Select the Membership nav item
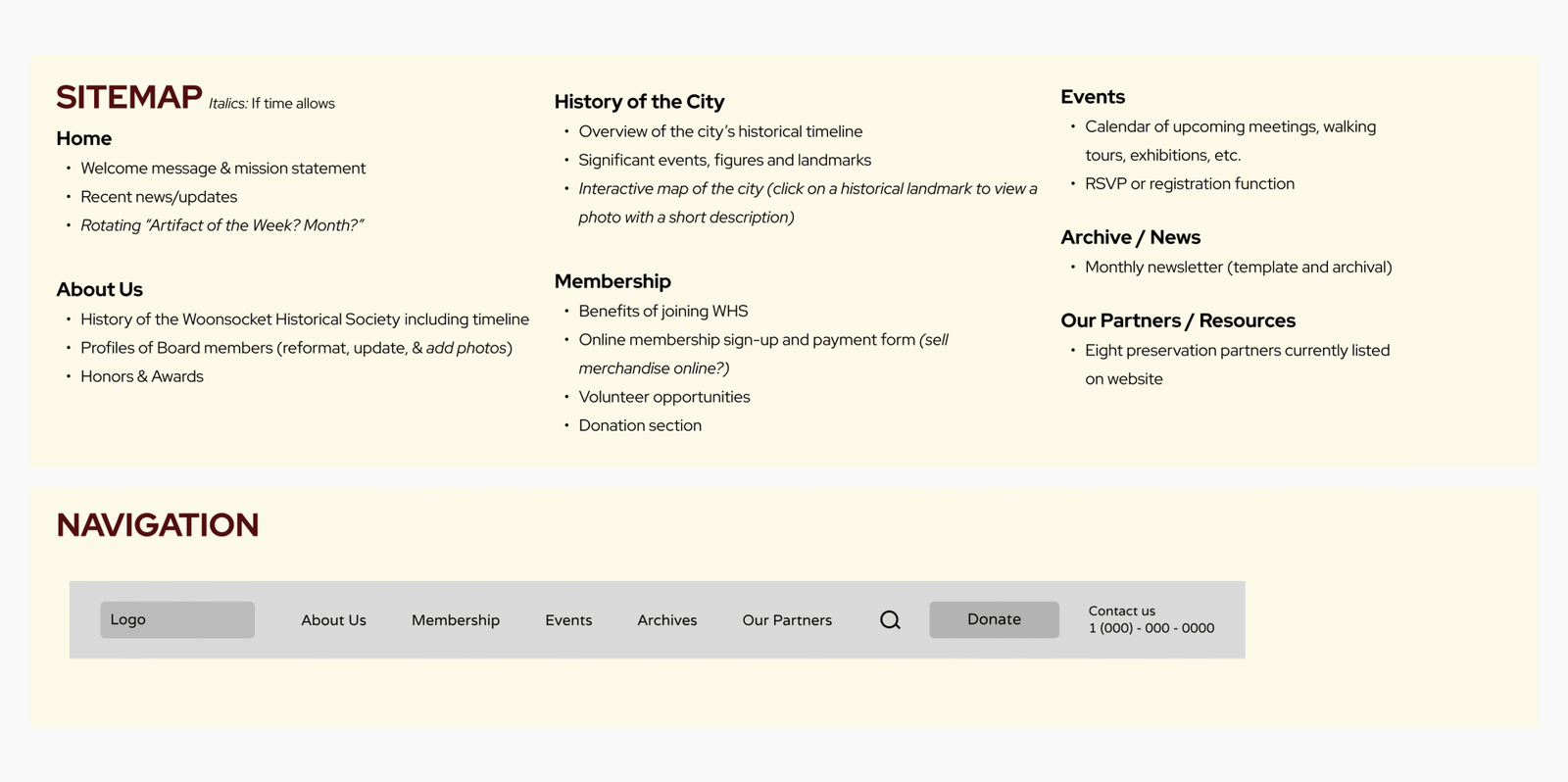Screen dimensions: 1568x782 456,620
